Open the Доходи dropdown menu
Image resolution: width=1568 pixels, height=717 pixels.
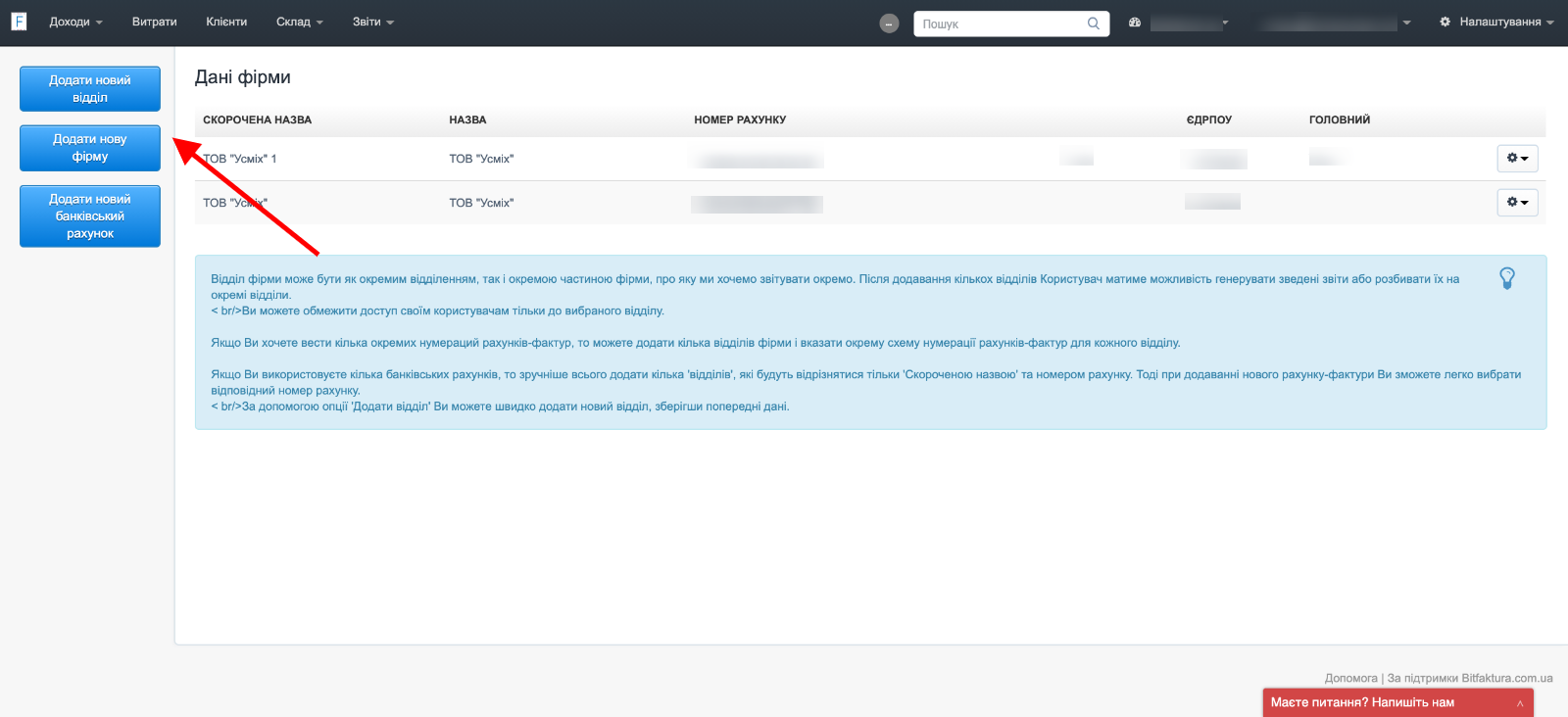(x=75, y=22)
